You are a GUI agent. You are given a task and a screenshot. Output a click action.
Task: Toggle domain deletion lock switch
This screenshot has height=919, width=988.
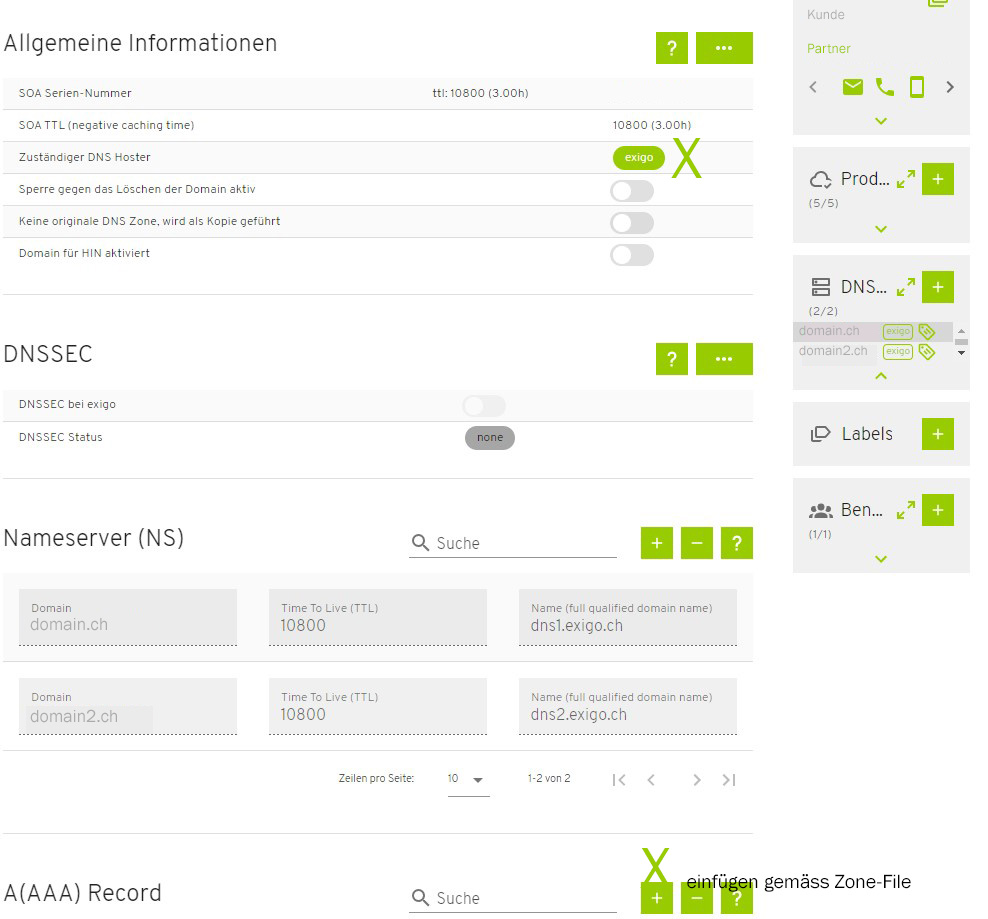point(632,190)
